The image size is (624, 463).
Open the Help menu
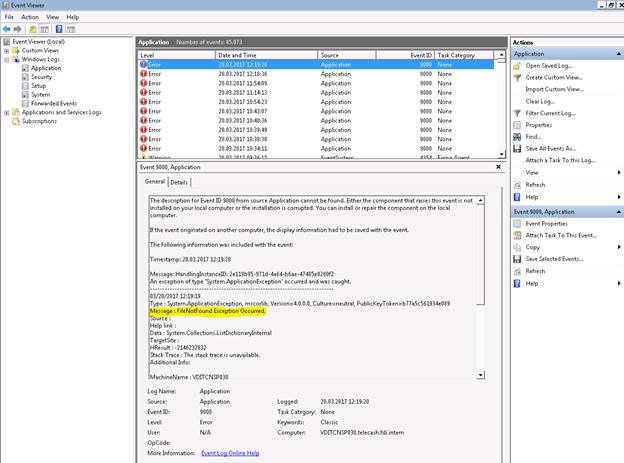[x=72, y=17]
